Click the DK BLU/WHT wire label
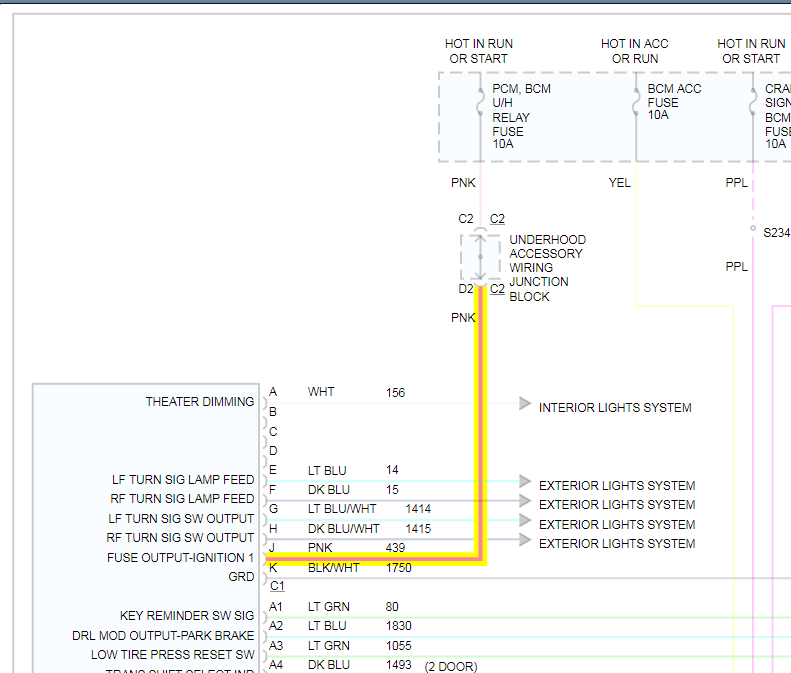This screenshot has width=791, height=673. pyautogui.click(x=344, y=528)
